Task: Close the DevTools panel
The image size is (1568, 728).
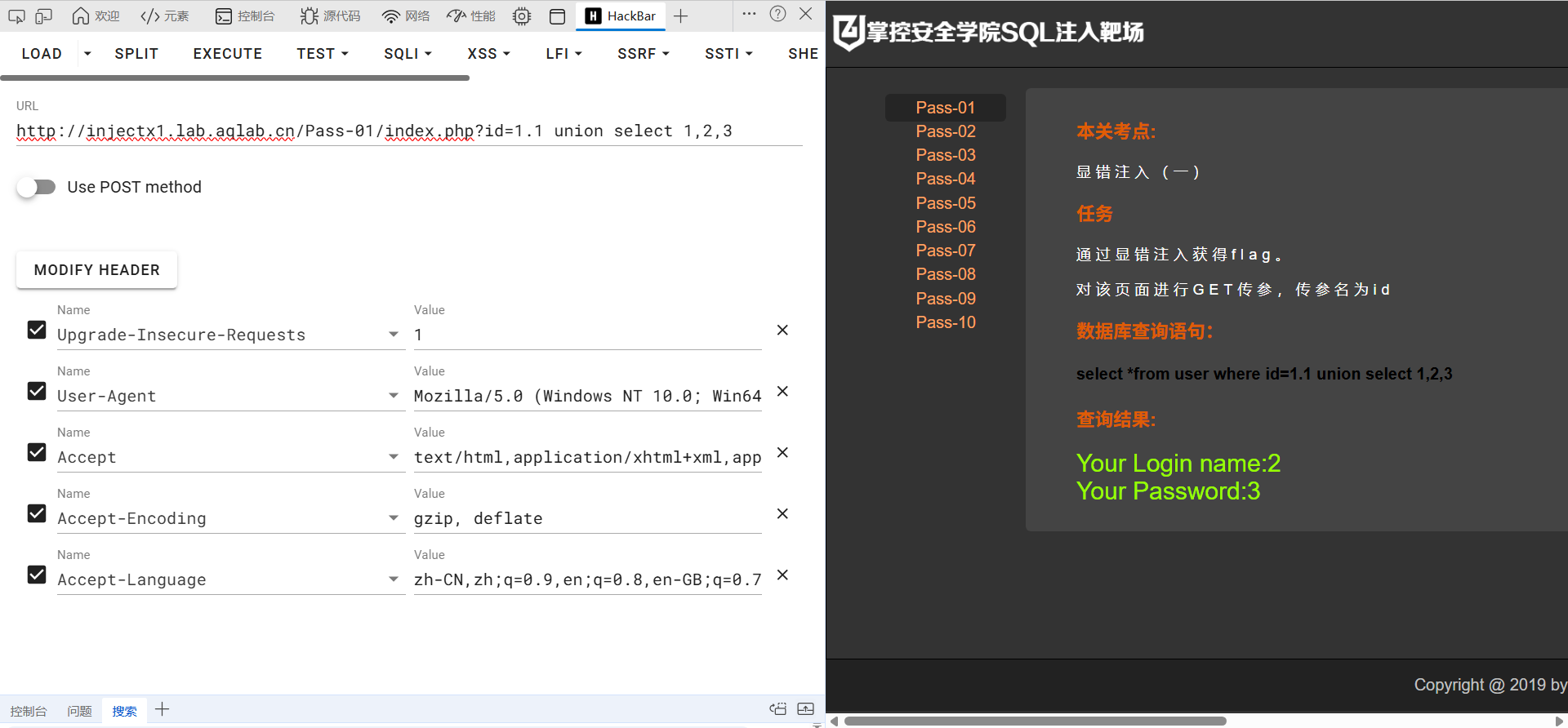Action: [x=806, y=14]
